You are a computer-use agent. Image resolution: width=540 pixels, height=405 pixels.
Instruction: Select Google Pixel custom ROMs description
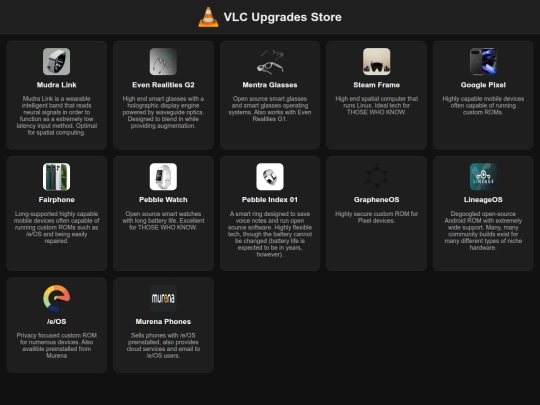pos(483,105)
